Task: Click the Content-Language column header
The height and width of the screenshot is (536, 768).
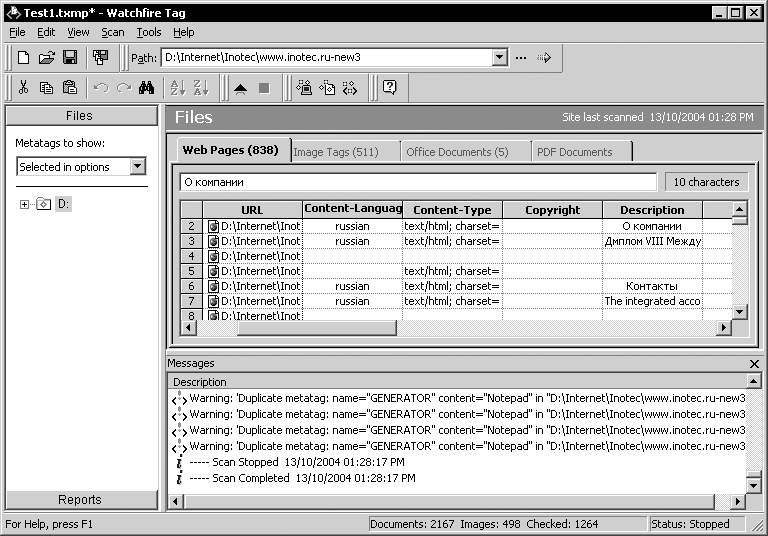Action: pyautogui.click(x=353, y=209)
